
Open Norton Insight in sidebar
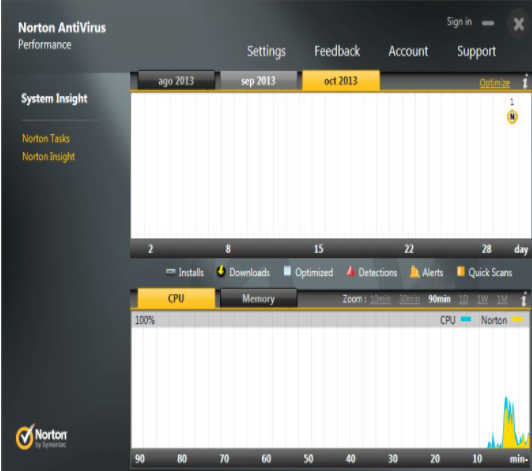pos(49,156)
